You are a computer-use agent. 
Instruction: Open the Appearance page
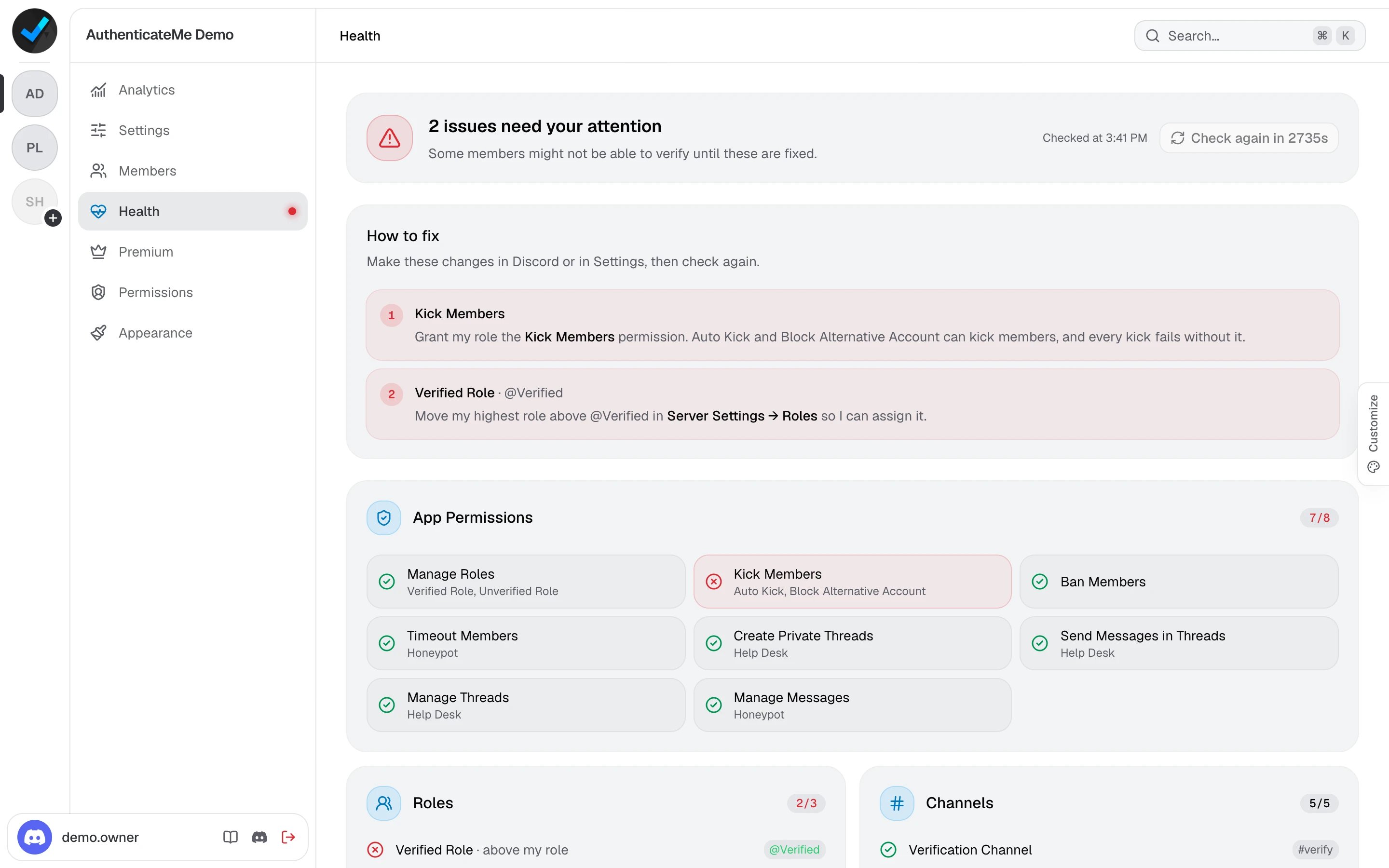tap(193, 333)
